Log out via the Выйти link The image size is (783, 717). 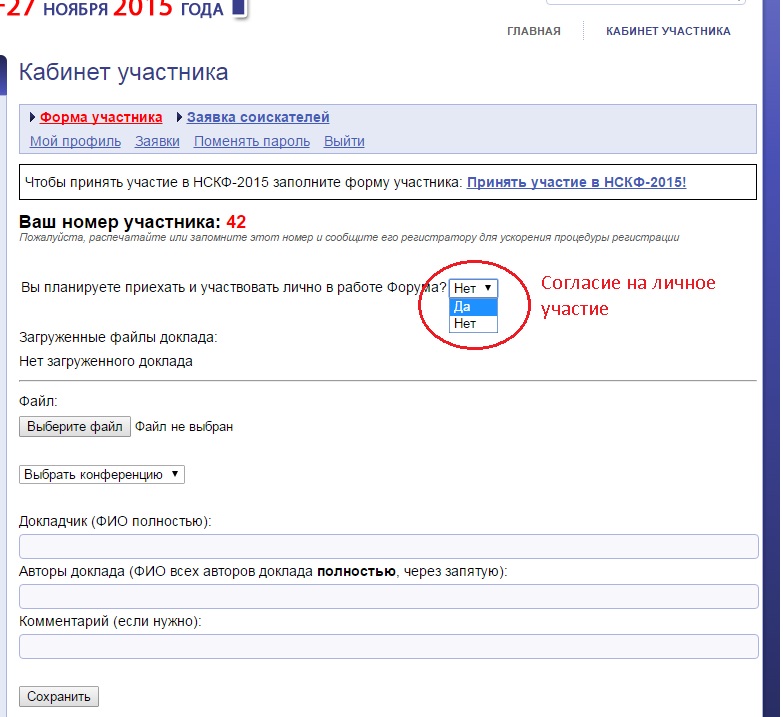(x=344, y=141)
